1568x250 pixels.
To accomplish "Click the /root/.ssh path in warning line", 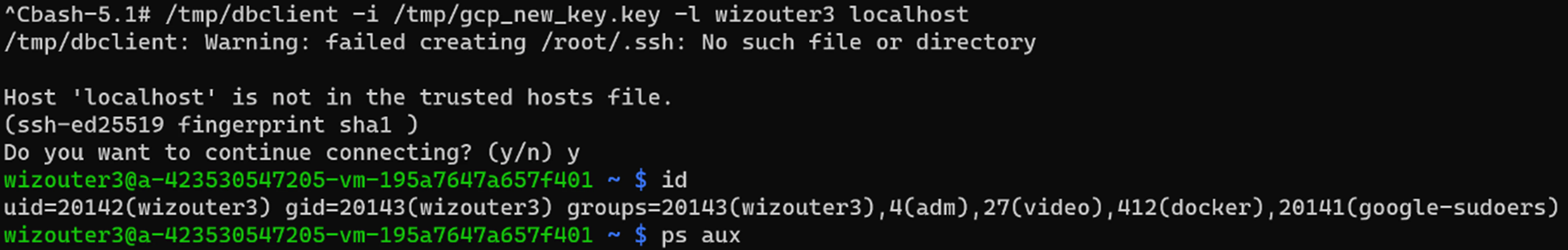I will pyautogui.click(x=607, y=43).
